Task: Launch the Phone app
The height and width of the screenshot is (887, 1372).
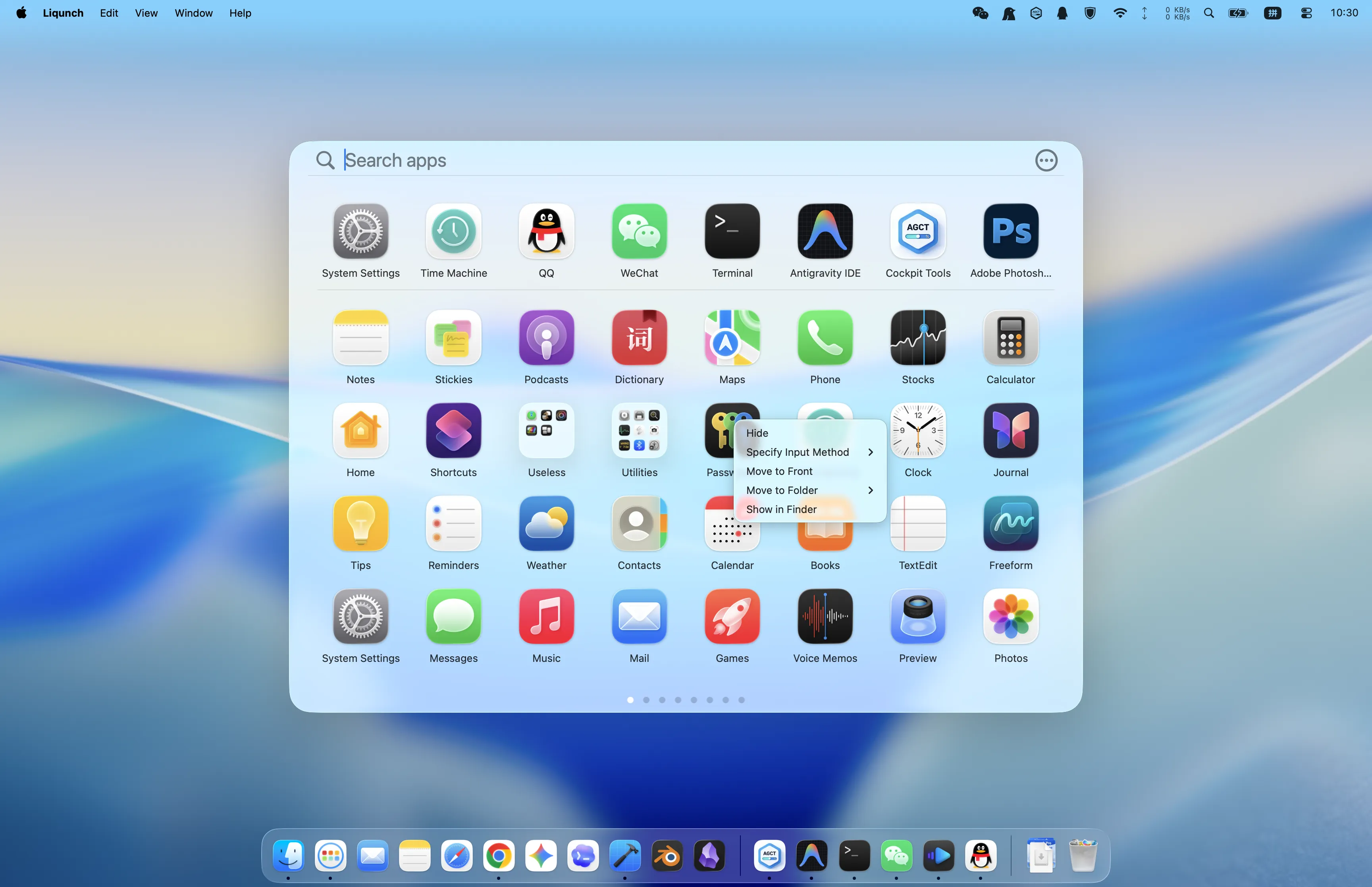Action: coord(825,337)
